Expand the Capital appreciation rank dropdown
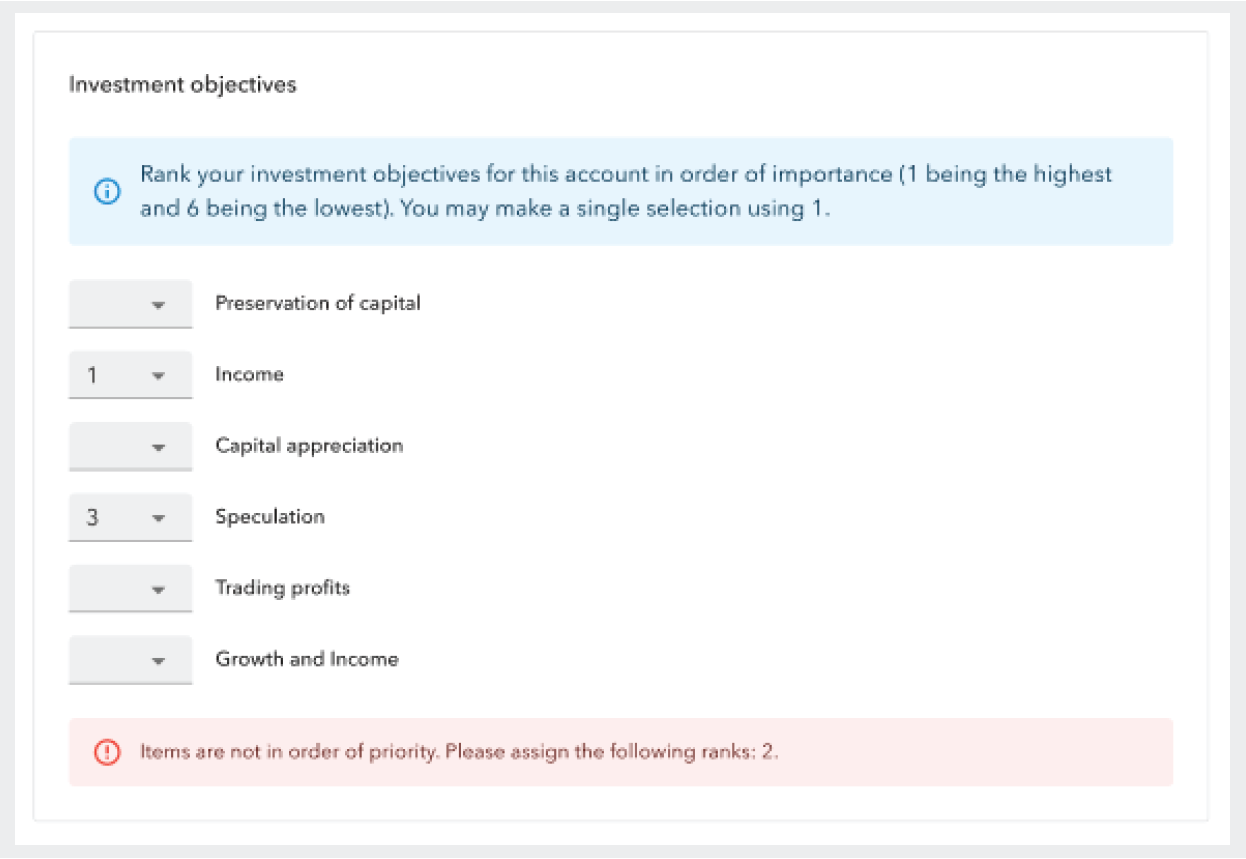The image size is (1246, 859). (130, 446)
